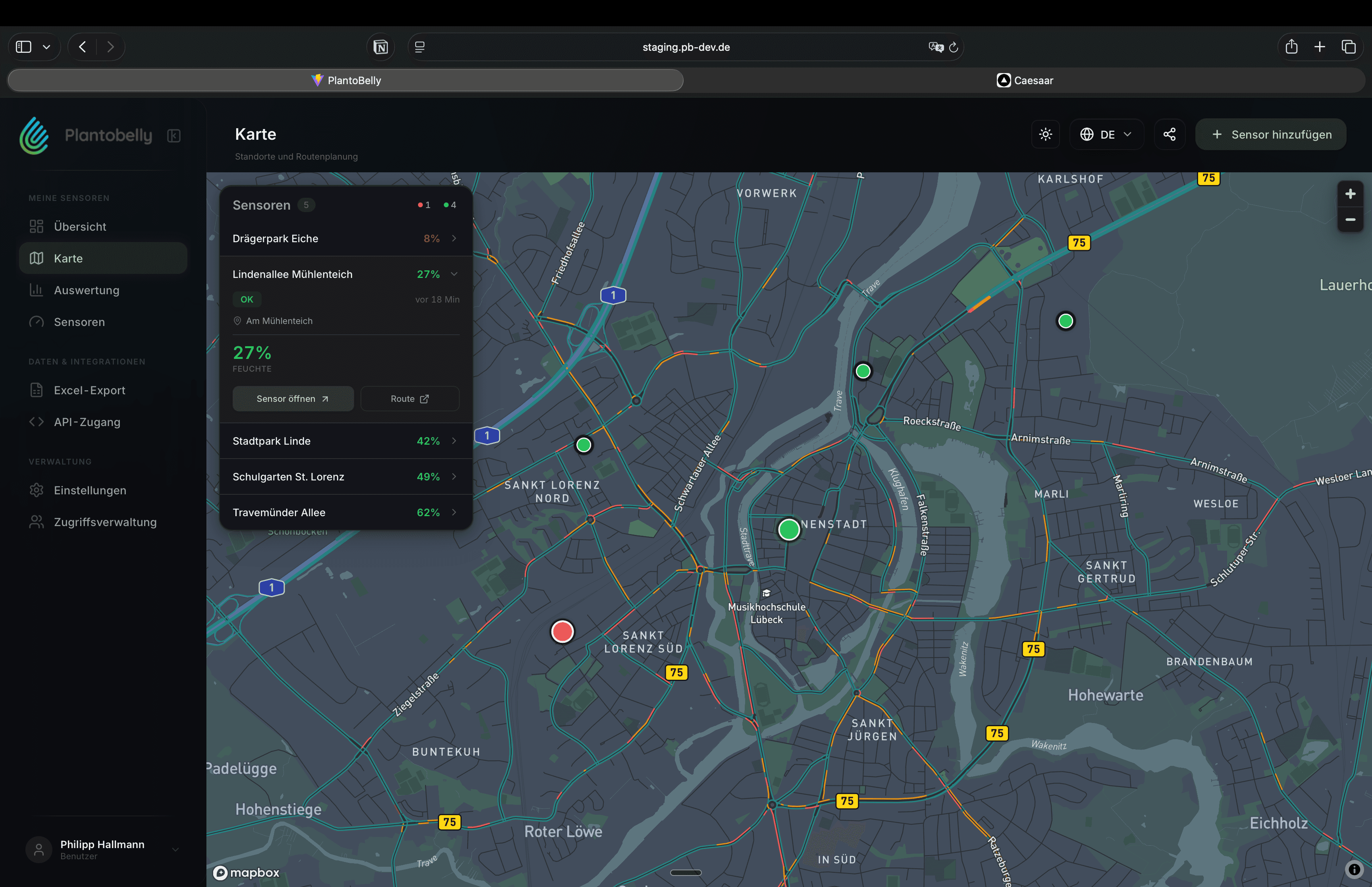The height and width of the screenshot is (887, 1372).
Task: Reload the page in address bar
Action: click(954, 47)
